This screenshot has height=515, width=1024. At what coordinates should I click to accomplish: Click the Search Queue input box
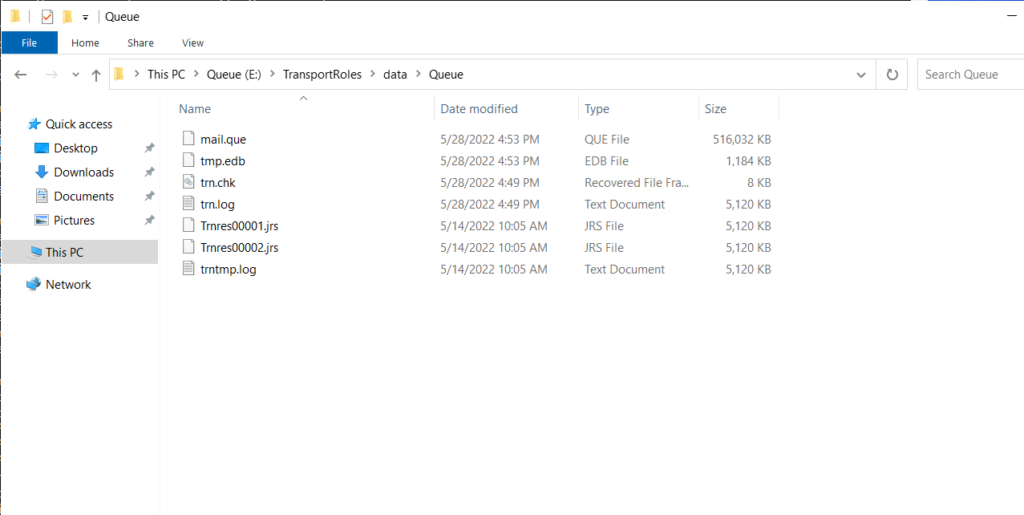point(970,74)
